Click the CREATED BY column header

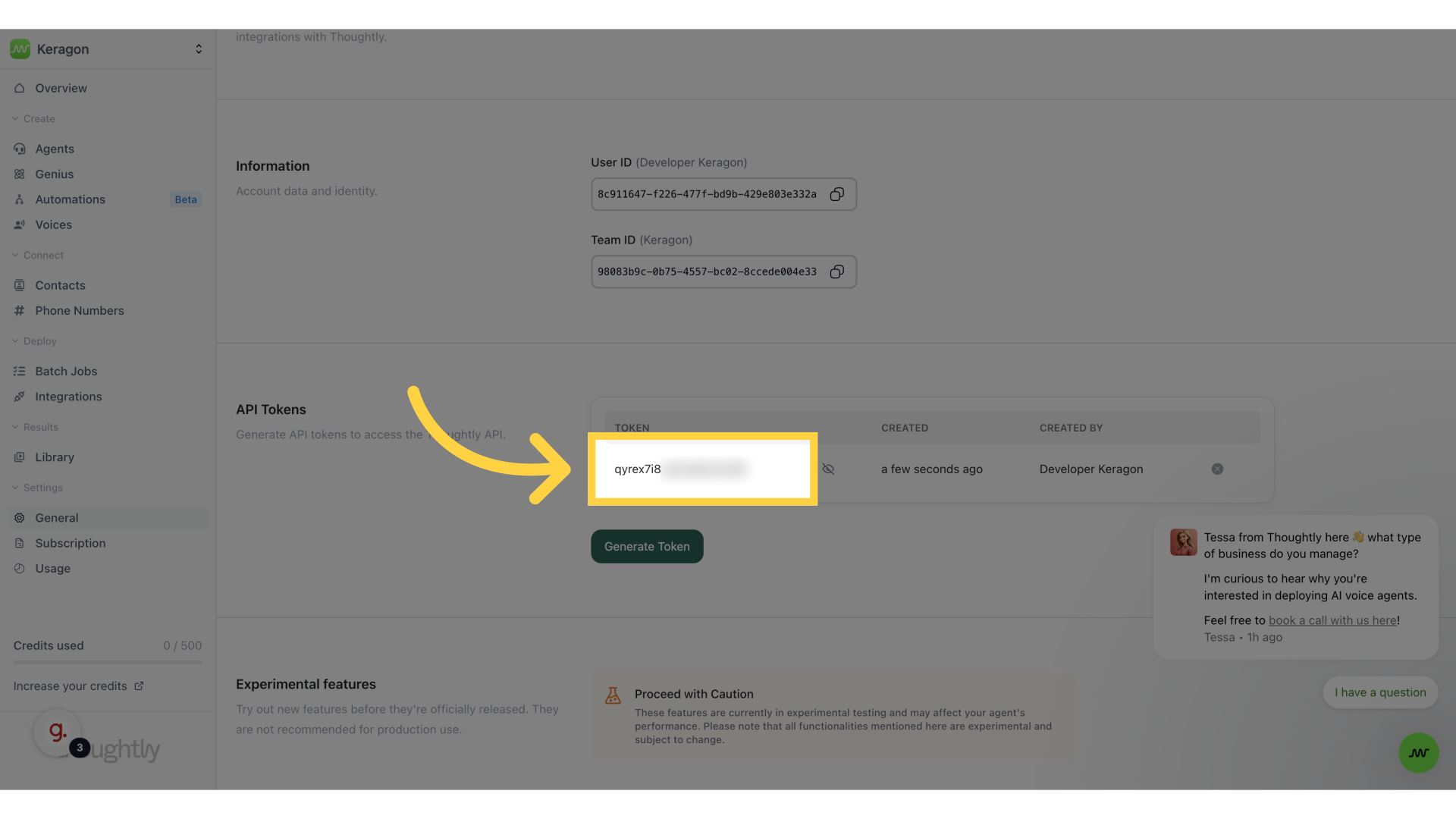1071,428
